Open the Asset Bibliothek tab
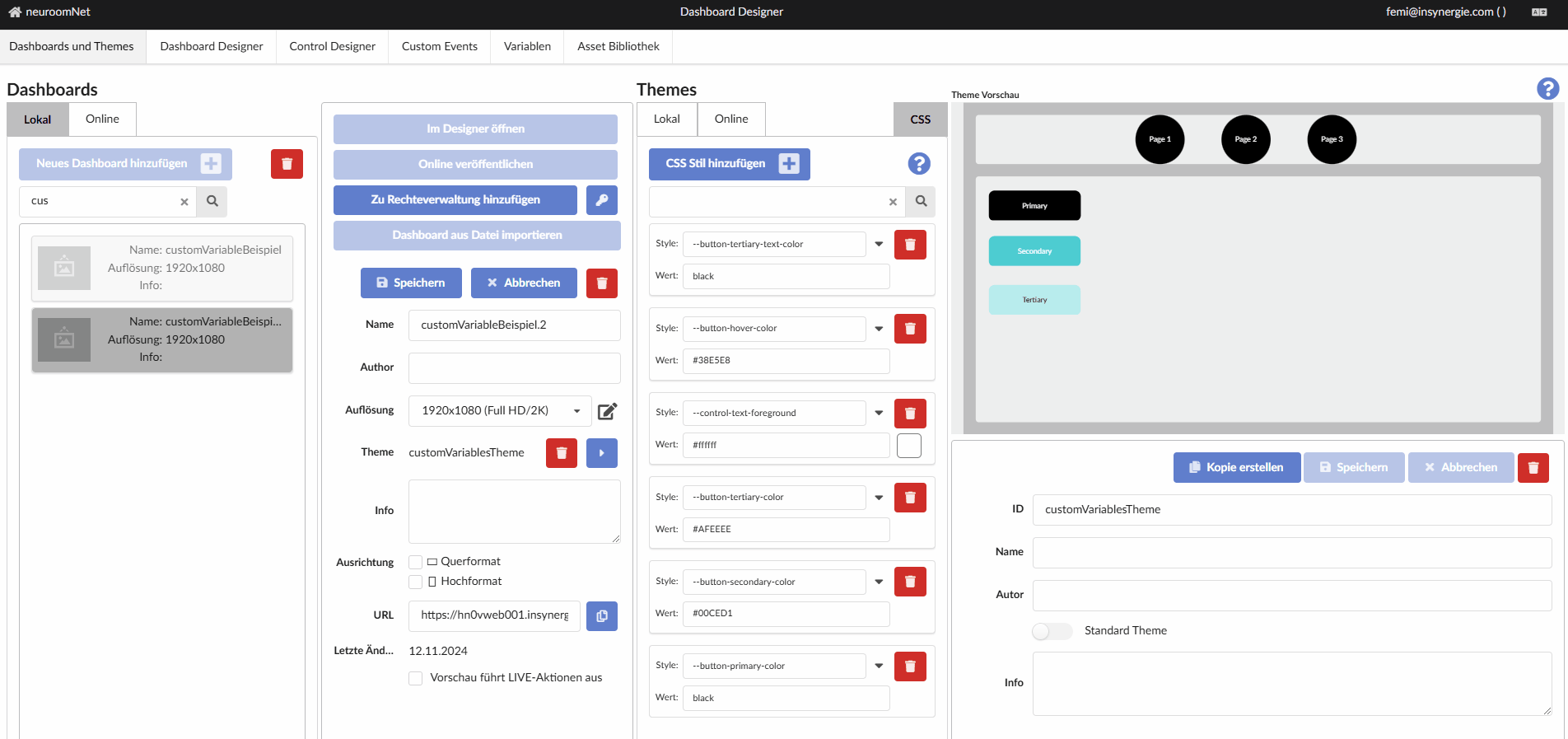 click(x=618, y=47)
